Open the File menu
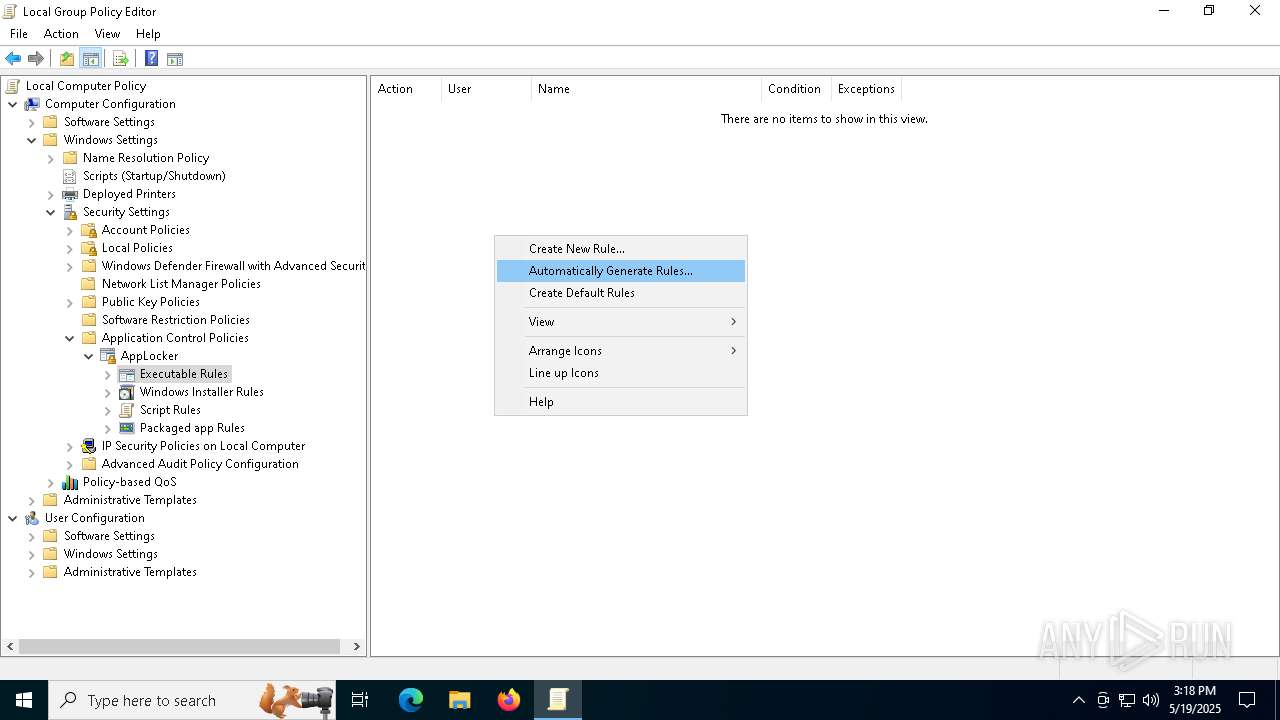This screenshot has height=720, width=1280. pos(19,34)
